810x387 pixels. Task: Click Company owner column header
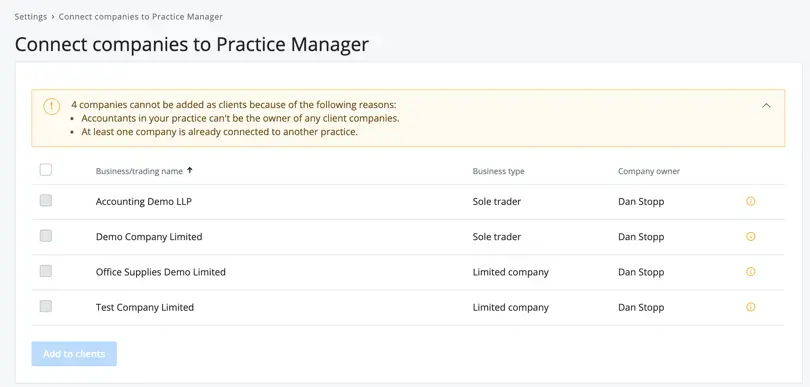point(649,171)
